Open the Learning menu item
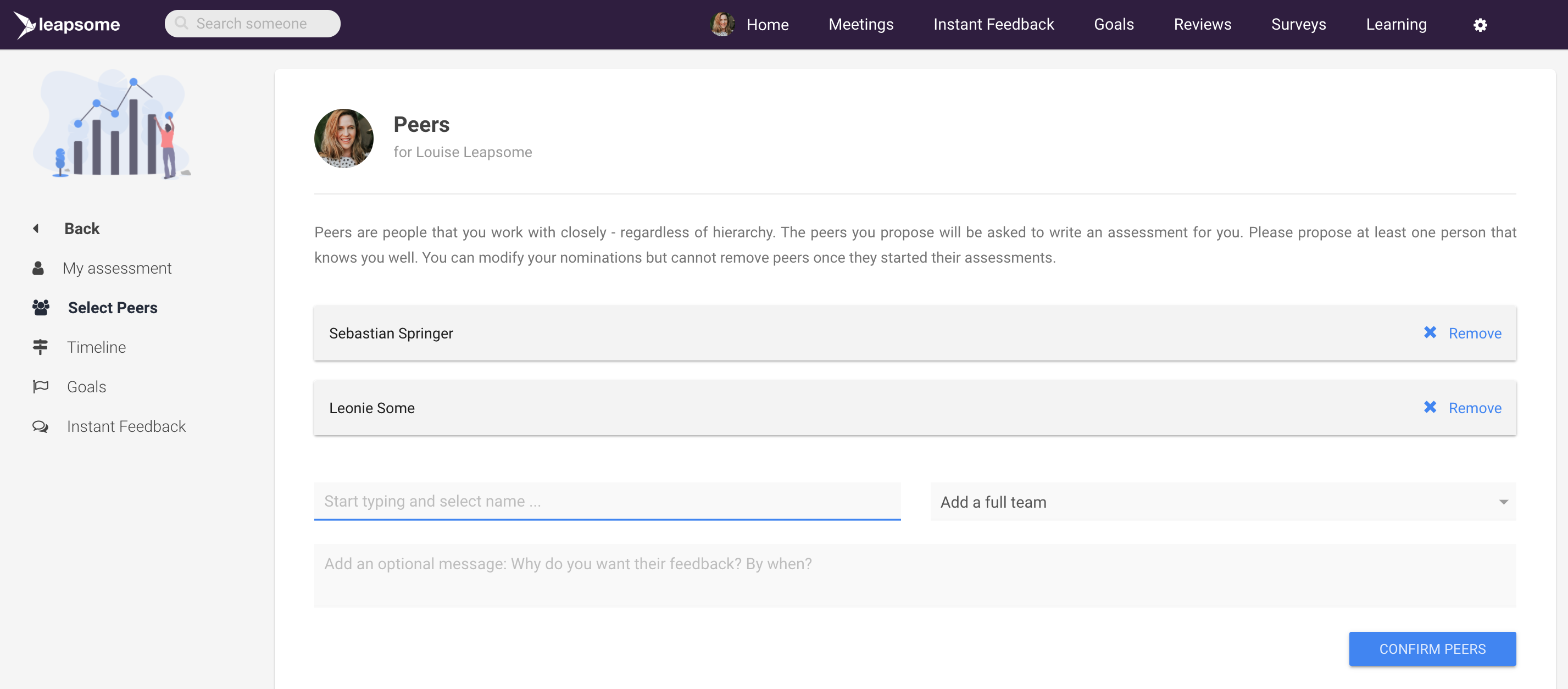This screenshot has width=1568, height=689. coord(1395,24)
